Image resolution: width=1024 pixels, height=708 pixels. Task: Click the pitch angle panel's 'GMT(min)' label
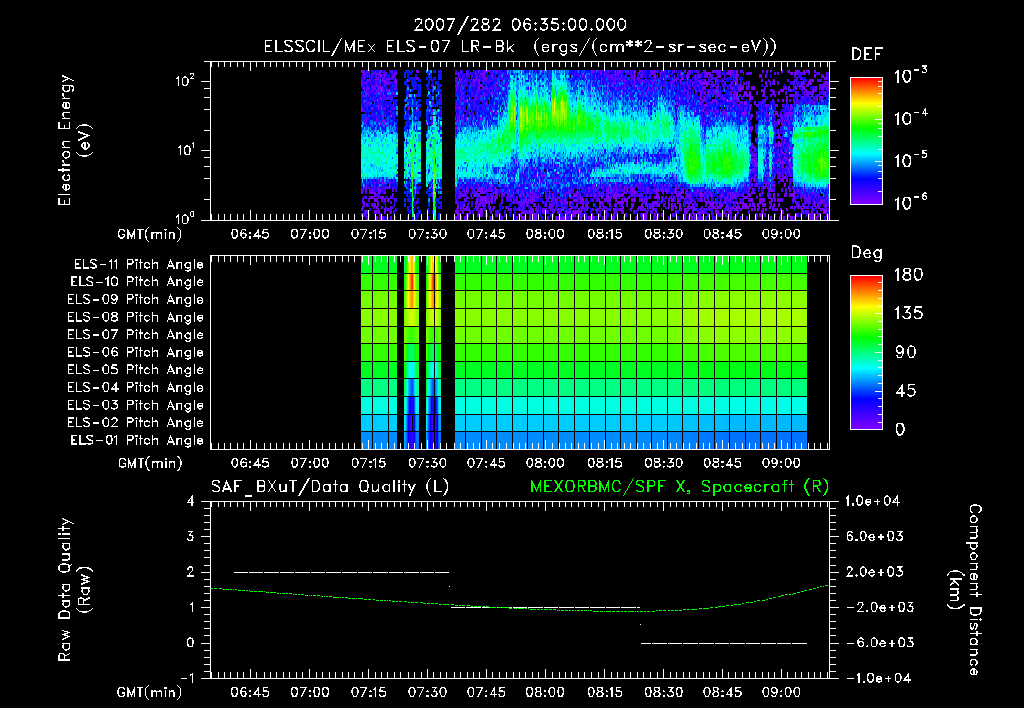[x=150, y=463]
